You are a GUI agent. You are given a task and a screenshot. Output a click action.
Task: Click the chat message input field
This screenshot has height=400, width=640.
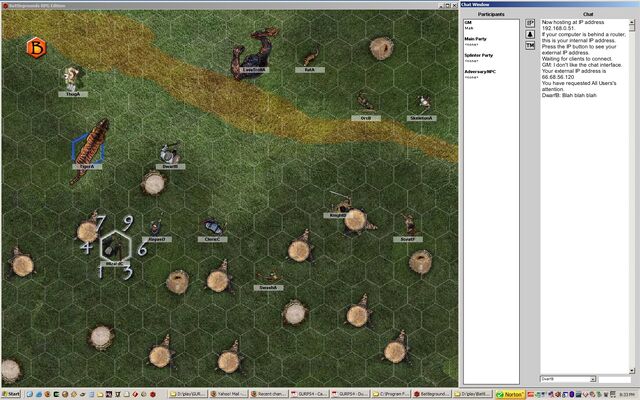point(615,380)
